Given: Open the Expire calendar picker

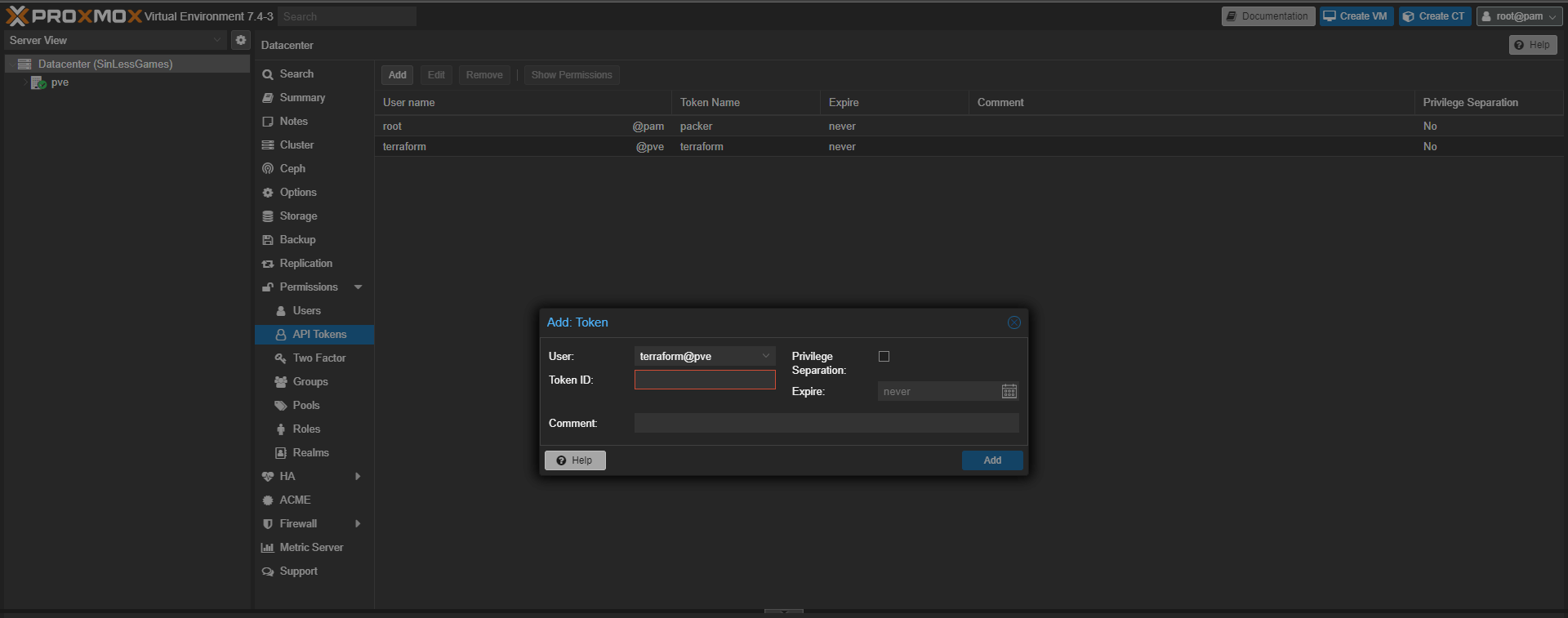Looking at the screenshot, I should tap(1009, 392).
